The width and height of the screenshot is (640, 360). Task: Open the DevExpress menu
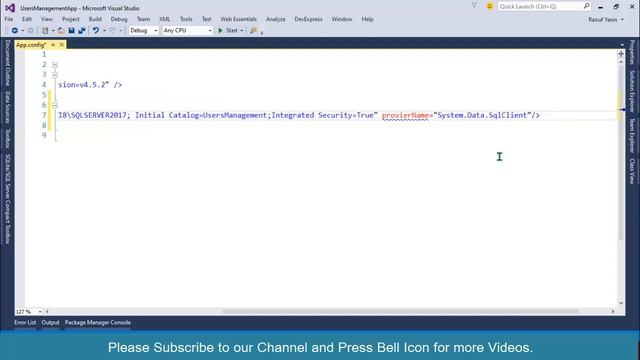point(308,19)
